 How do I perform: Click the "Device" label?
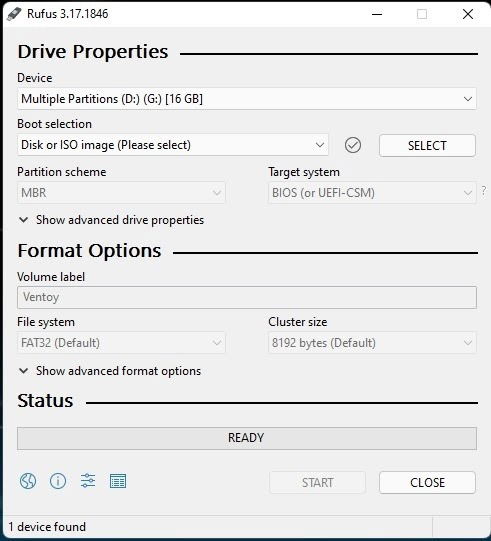(35, 78)
